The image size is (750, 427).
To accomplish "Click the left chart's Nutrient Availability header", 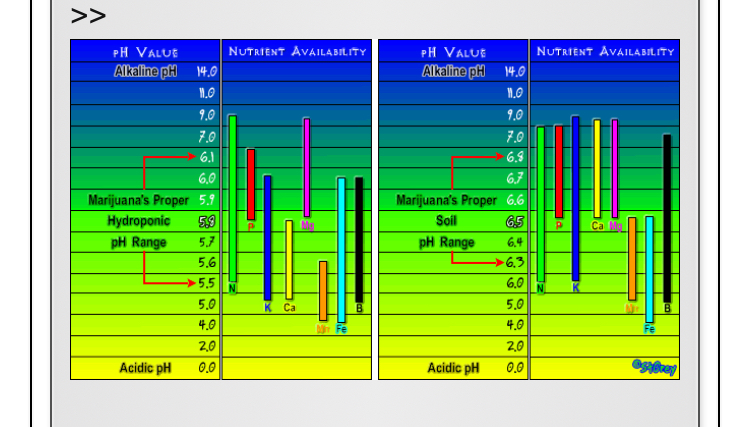I will (x=297, y=51).
